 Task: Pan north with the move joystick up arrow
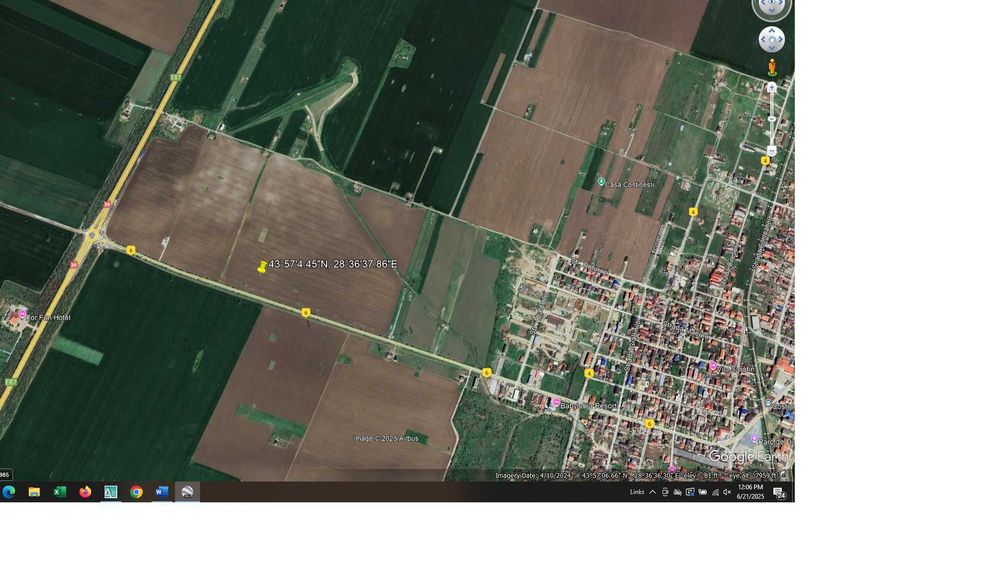772,30
